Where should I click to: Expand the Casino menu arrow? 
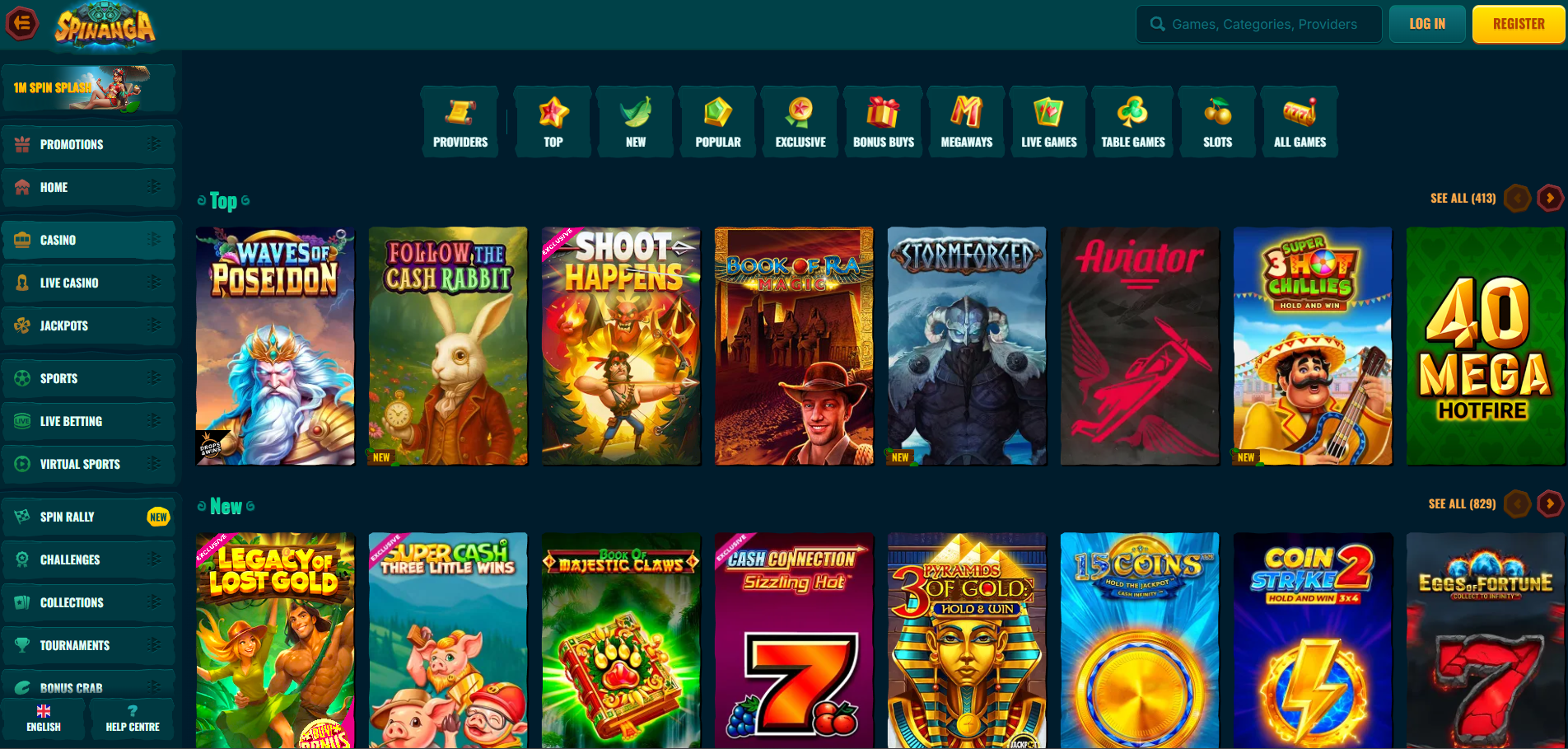click(x=153, y=240)
